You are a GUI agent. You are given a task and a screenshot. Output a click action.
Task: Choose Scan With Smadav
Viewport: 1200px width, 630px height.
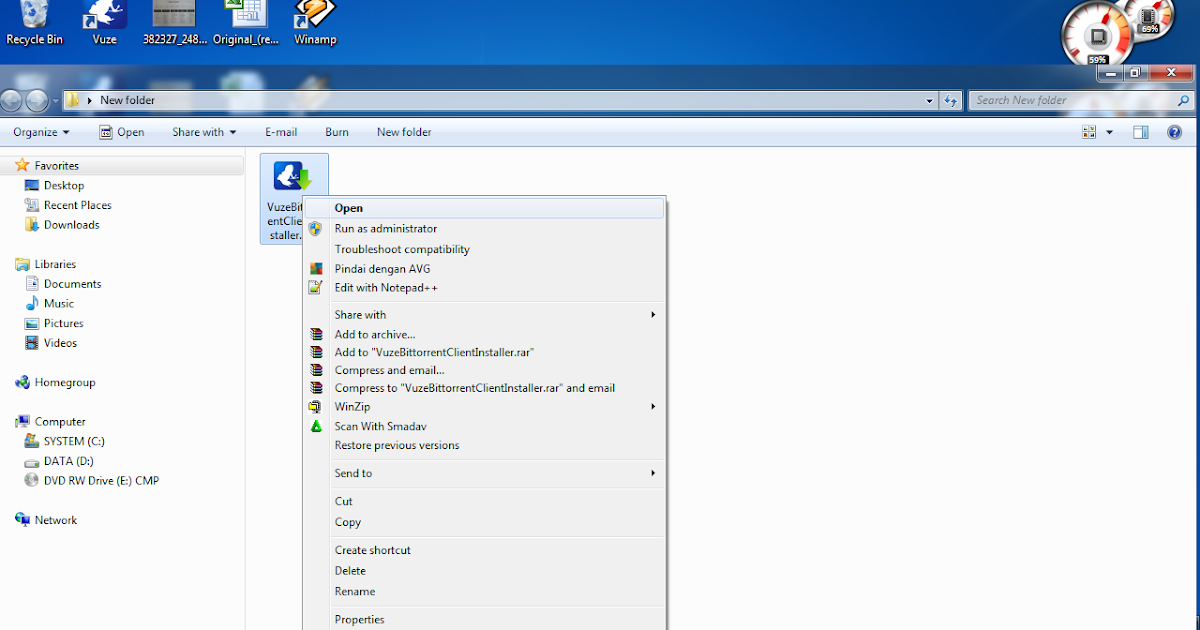[x=484, y=426]
